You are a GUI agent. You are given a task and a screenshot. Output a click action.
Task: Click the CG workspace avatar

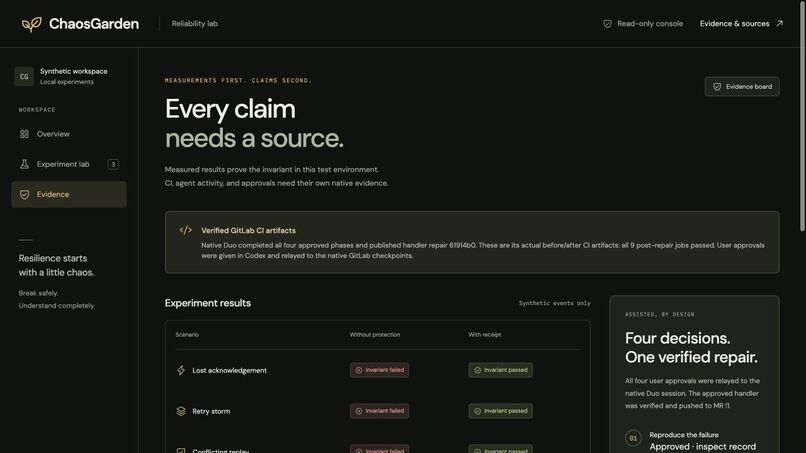(24, 76)
